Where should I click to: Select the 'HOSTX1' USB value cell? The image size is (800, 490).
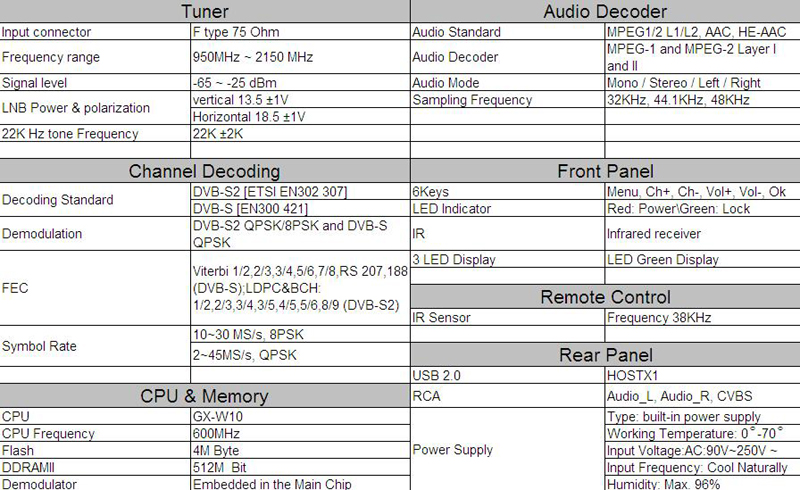click(703, 375)
